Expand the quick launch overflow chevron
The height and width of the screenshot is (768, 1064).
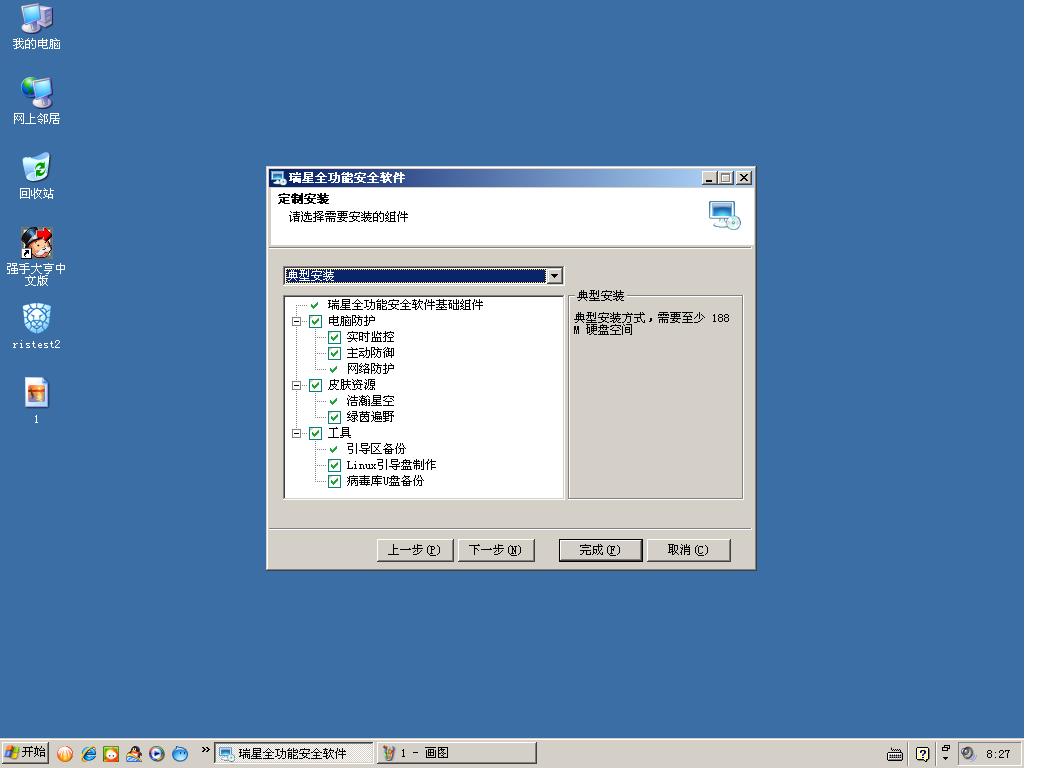pyautogui.click(x=205, y=749)
